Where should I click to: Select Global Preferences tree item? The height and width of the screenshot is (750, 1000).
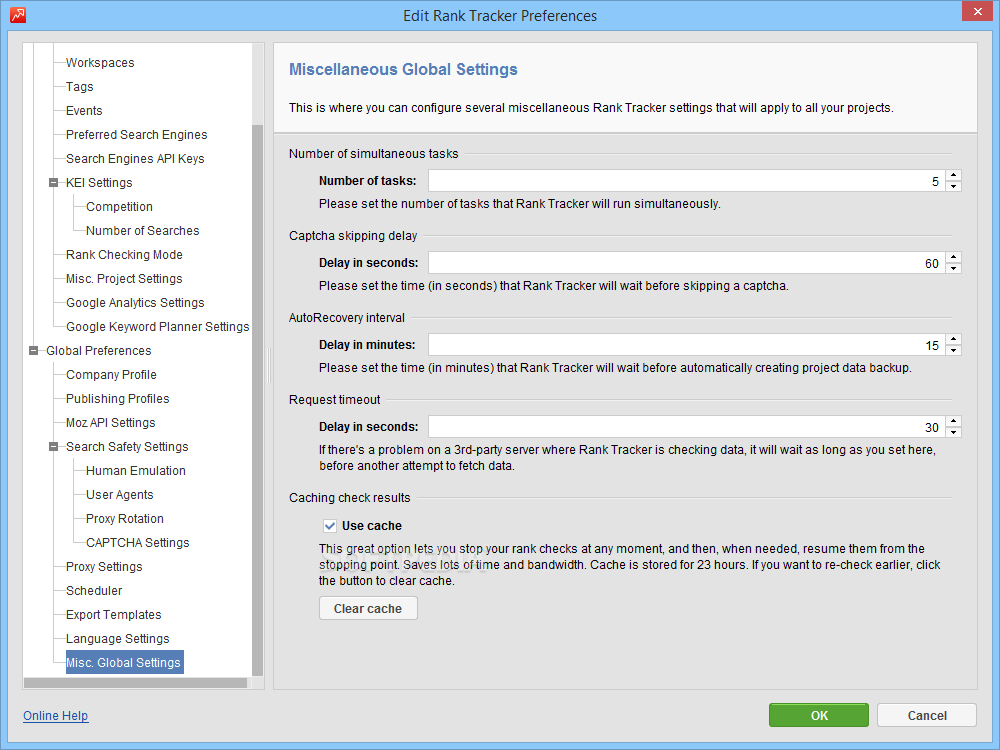(99, 351)
